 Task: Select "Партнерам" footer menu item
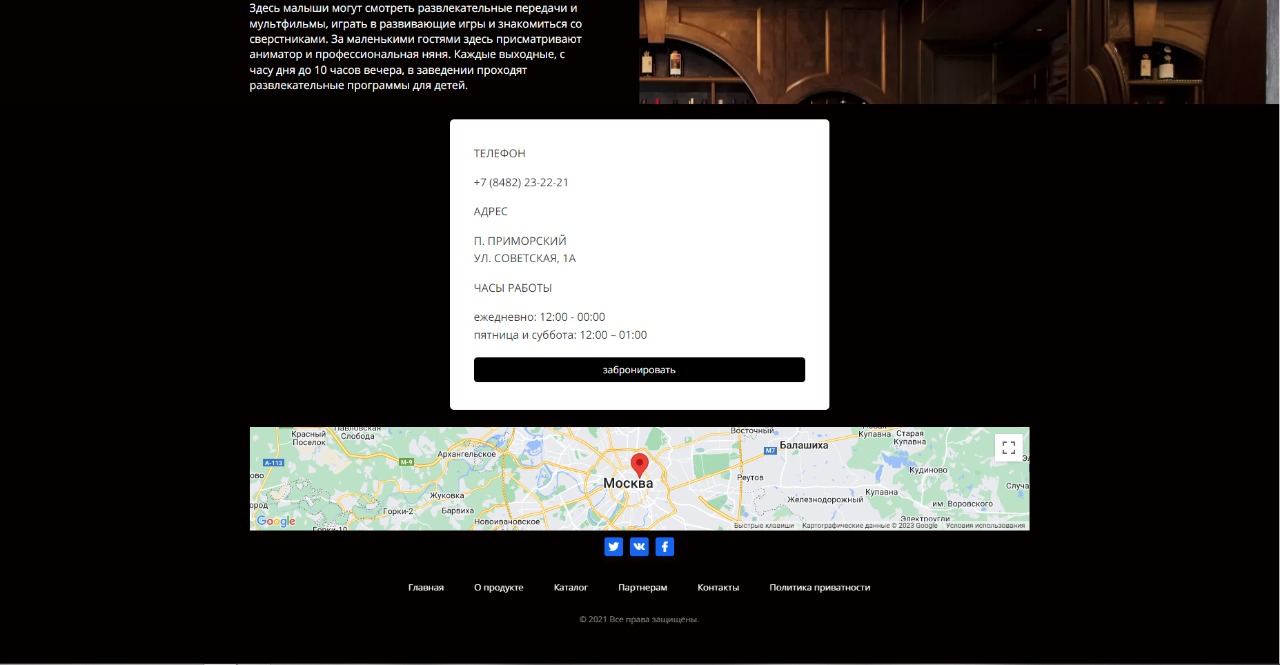[x=643, y=588]
